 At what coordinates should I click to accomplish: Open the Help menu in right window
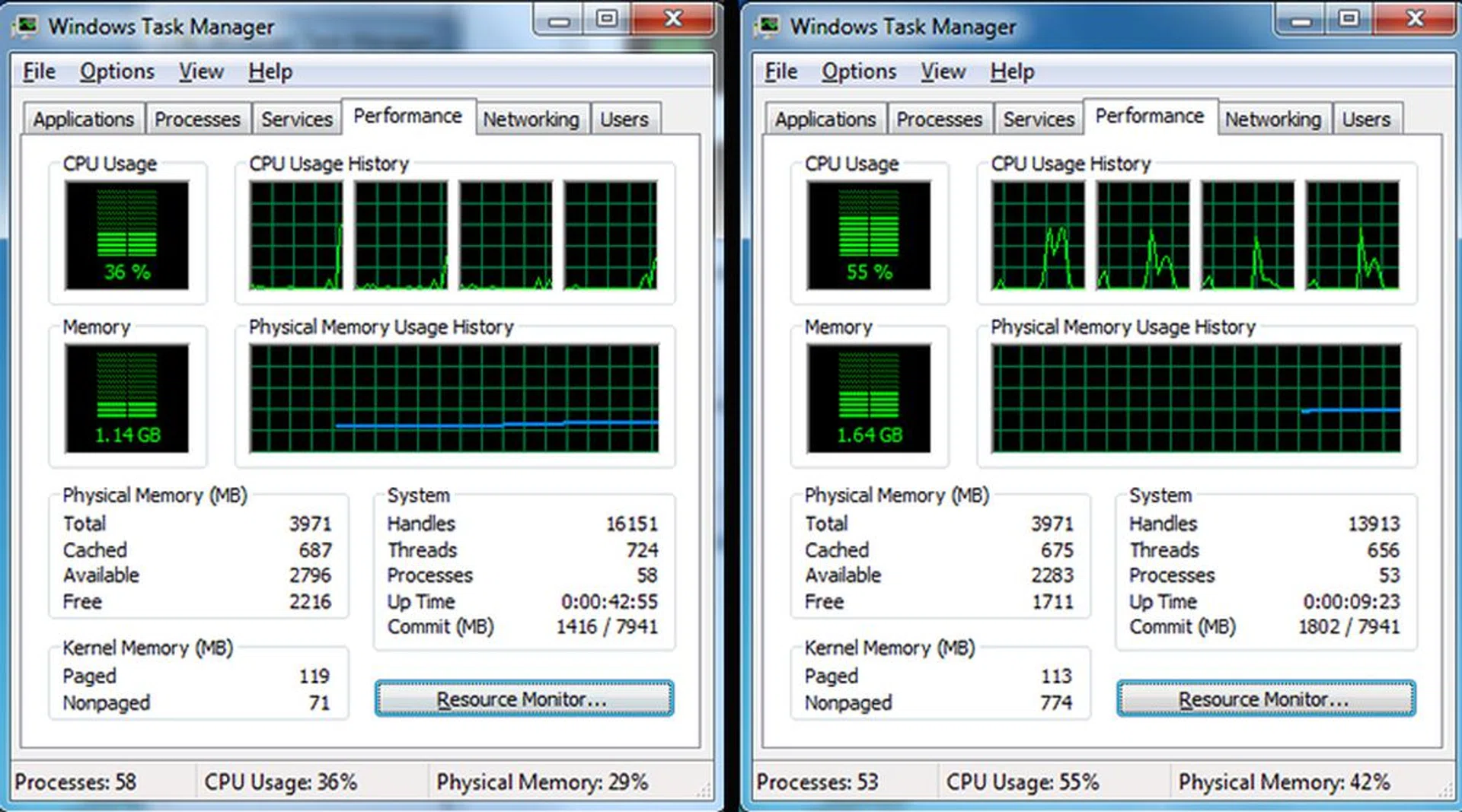1012,72
